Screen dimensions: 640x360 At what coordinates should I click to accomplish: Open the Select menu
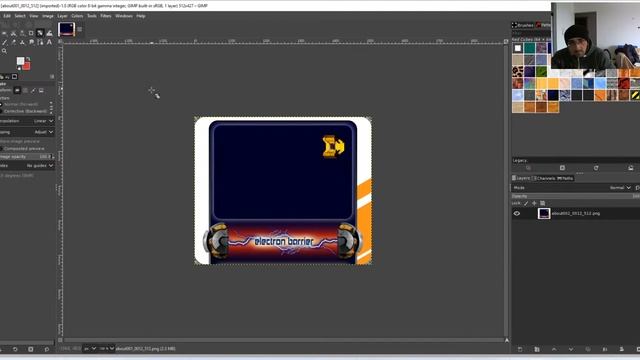point(20,16)
